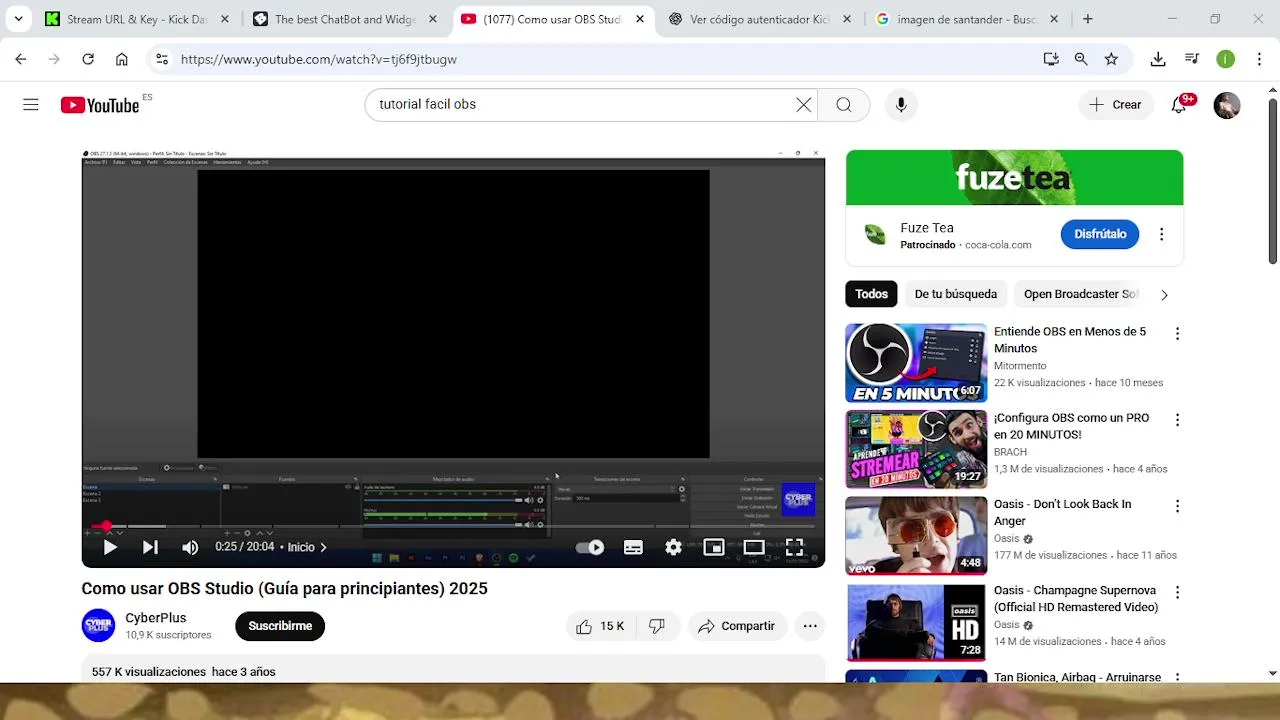This screenshot has height=720, width=1280.
Task: Open Configura OBS como un PRO thumbnail
Action: click(x=916, y=449)
